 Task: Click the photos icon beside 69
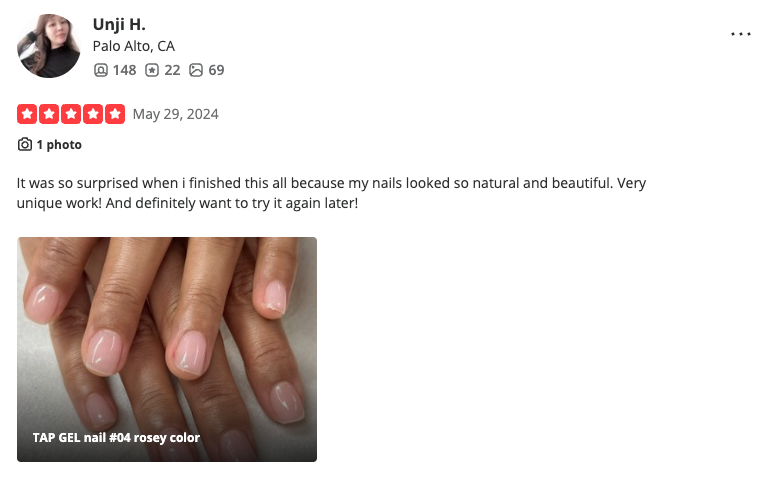click(x=196, y=70)
